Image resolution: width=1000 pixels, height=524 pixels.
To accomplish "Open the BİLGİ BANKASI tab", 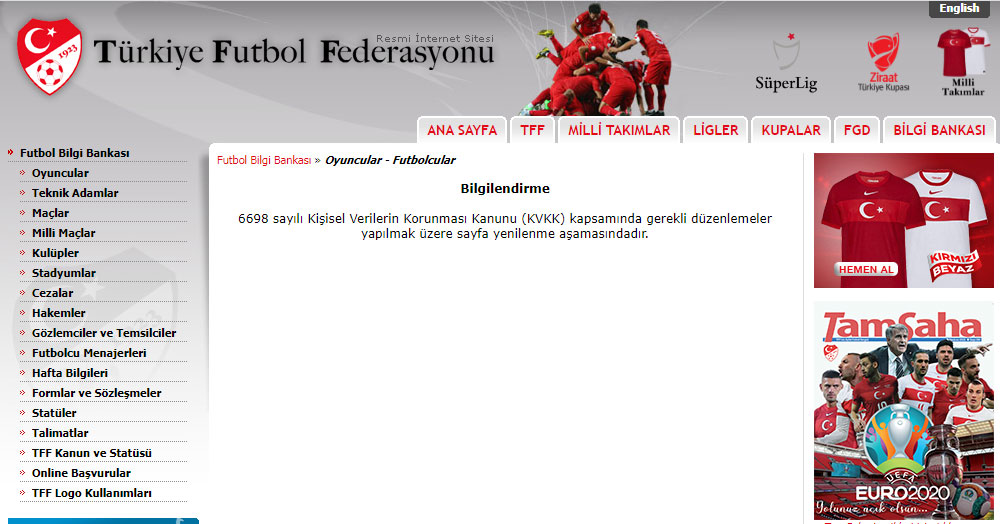I will click(939, 130).
